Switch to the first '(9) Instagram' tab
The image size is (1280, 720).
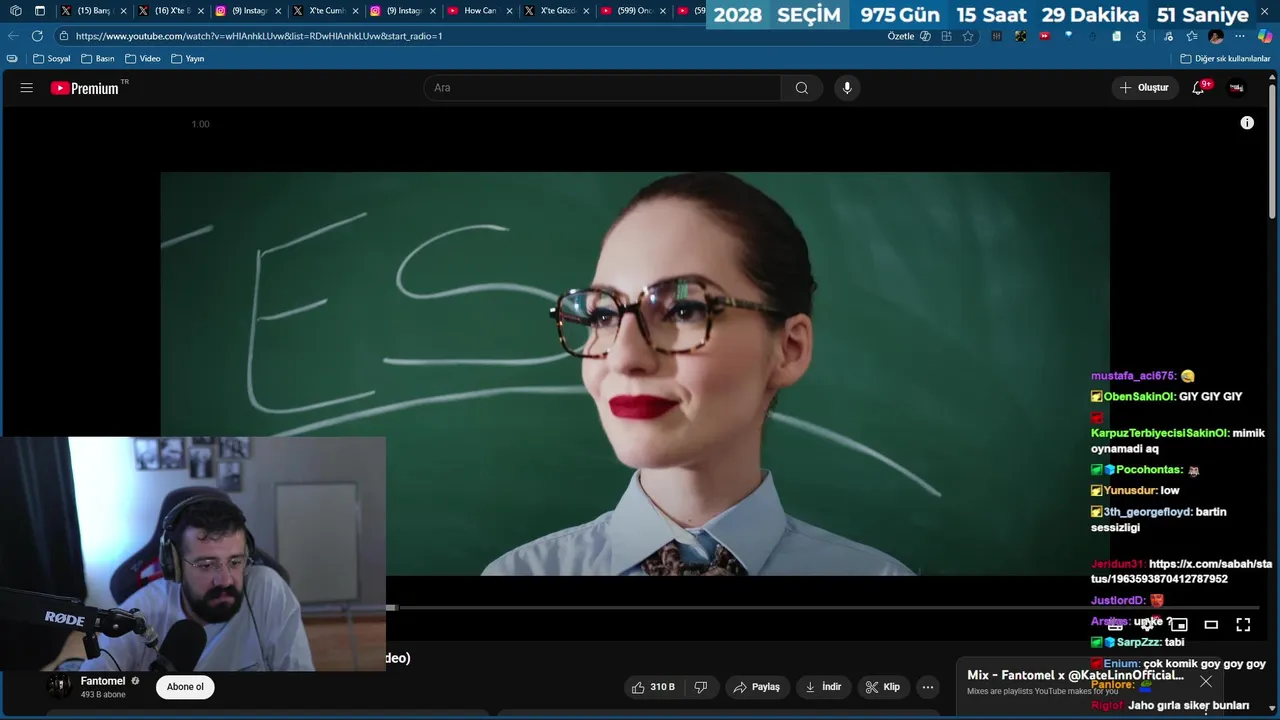click(249, 11)
